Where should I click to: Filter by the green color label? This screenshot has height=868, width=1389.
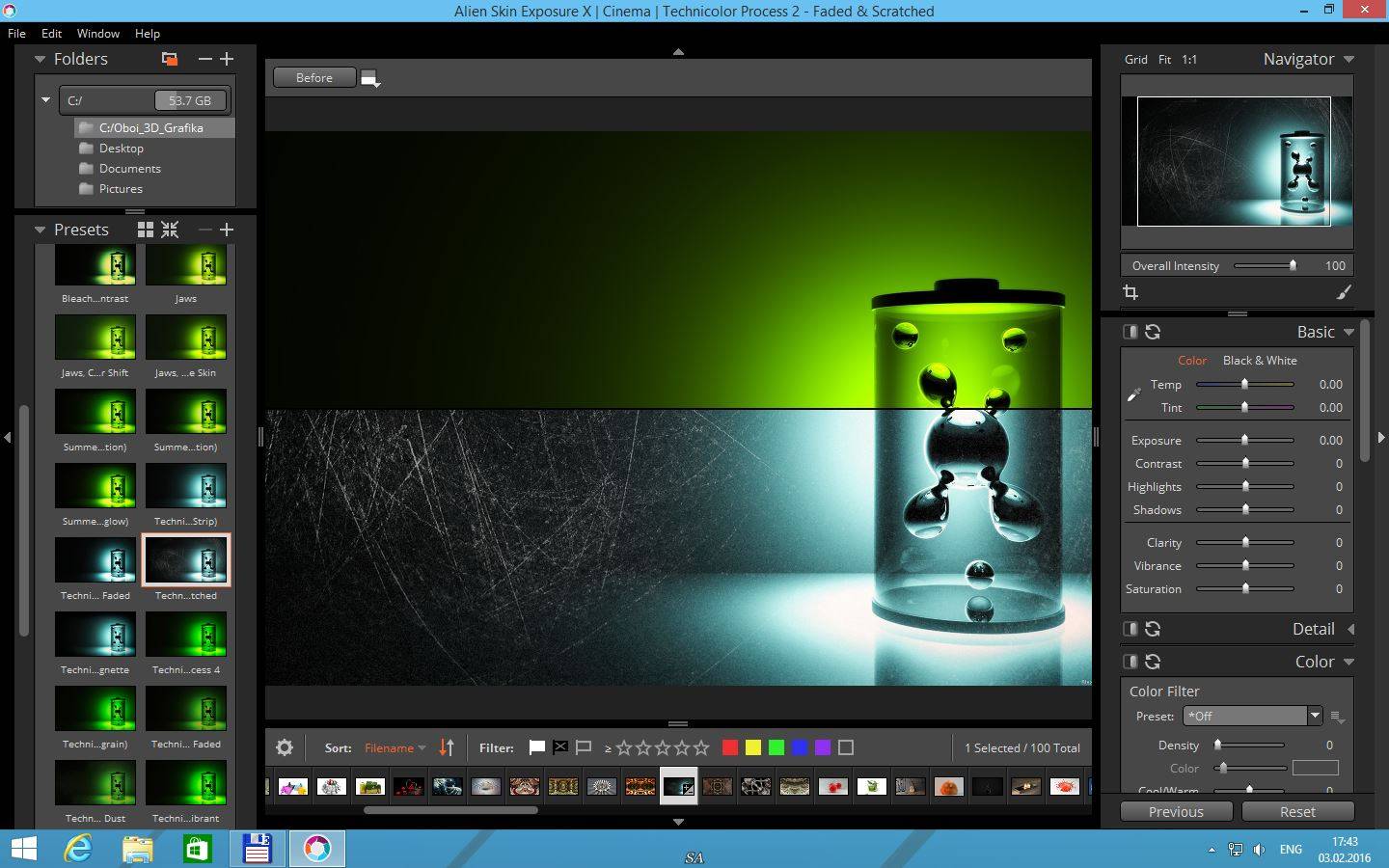click(x=776, y=747)
